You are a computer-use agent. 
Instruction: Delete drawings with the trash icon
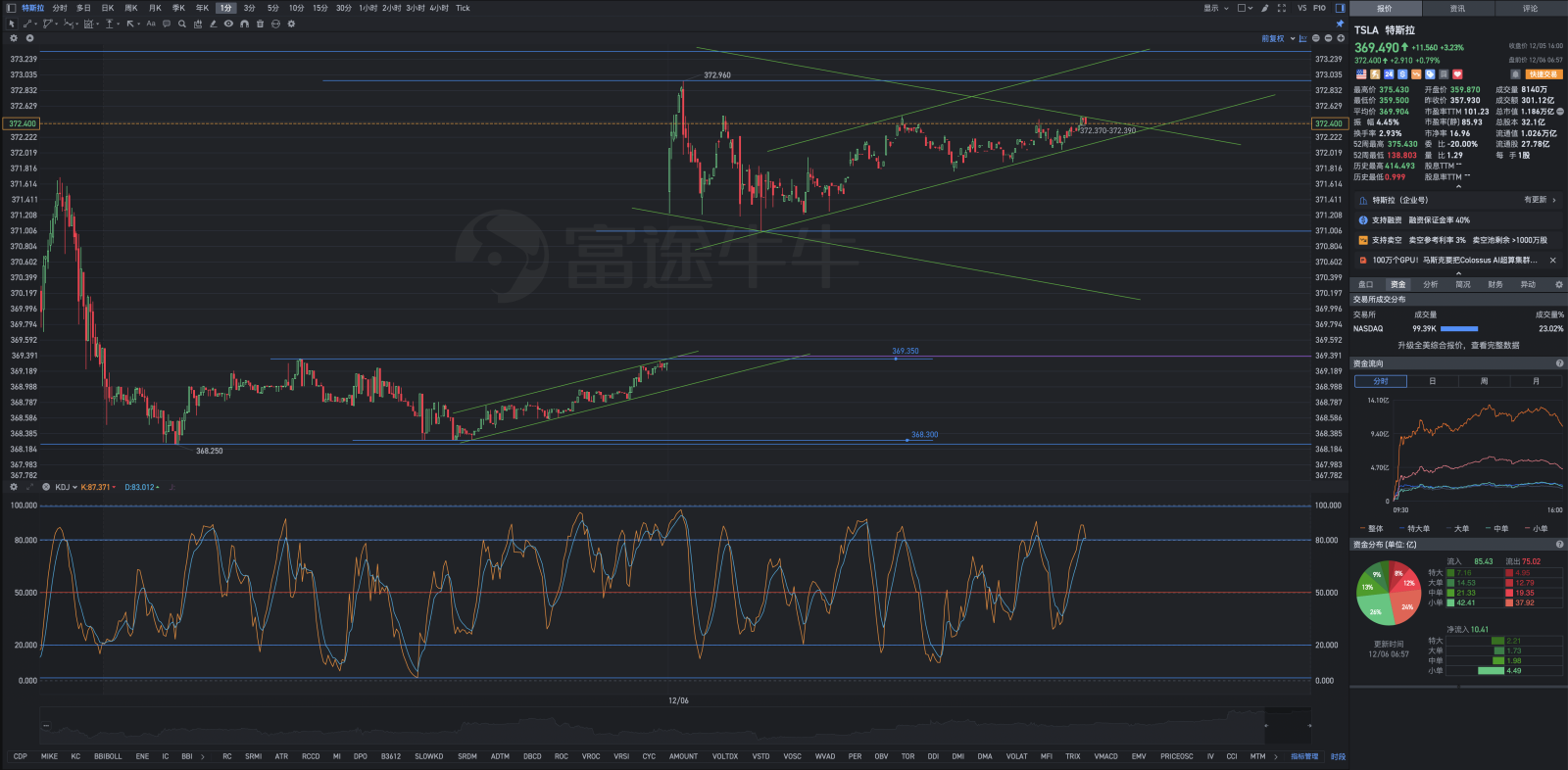pyautogui.click(x=260, y=24)
